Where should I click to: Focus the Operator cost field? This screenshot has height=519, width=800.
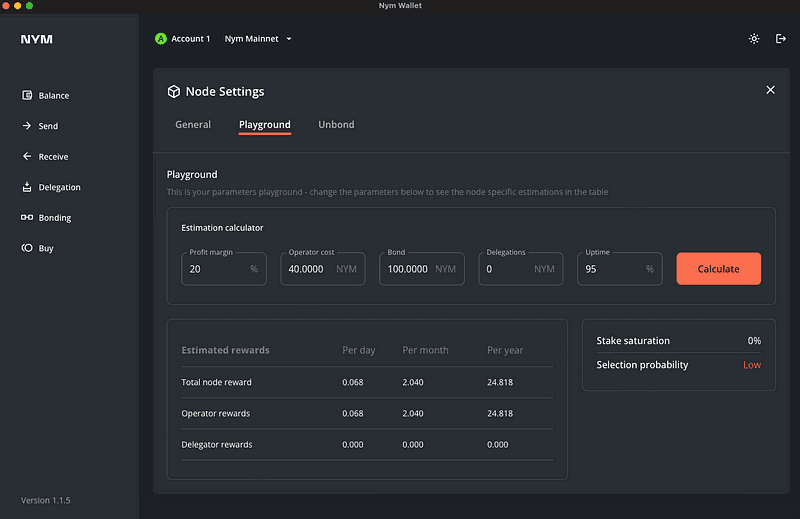(x=310, y=269)
